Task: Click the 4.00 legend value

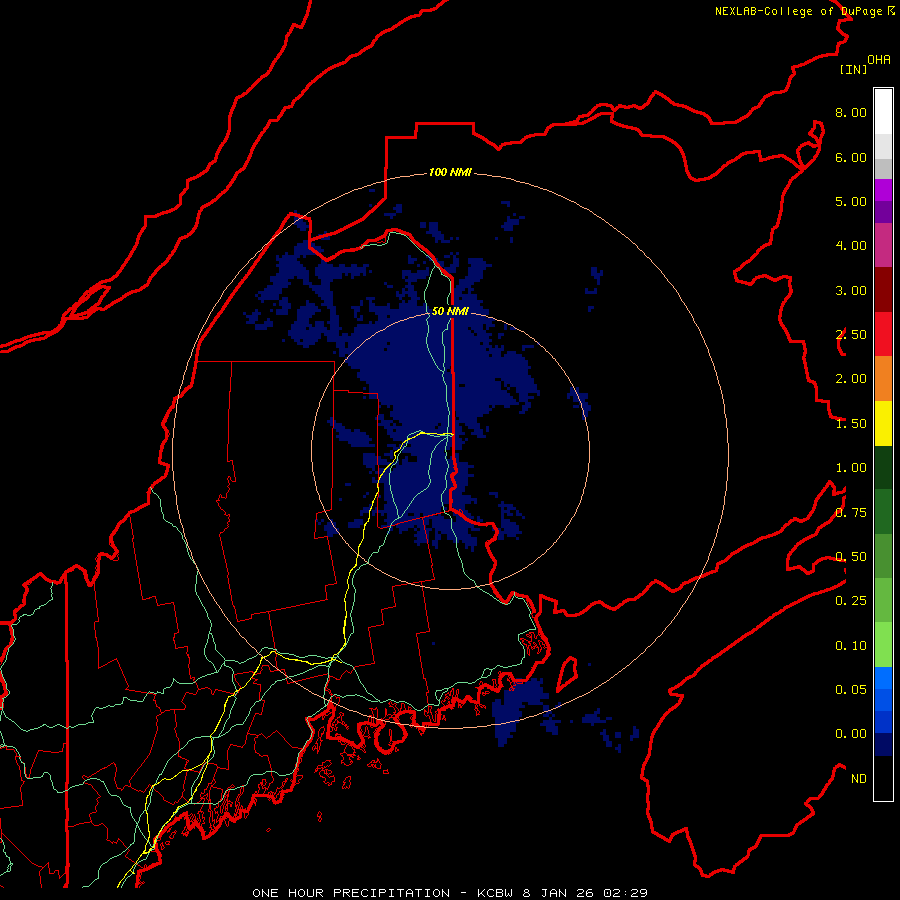Action: tap(851, 246)
